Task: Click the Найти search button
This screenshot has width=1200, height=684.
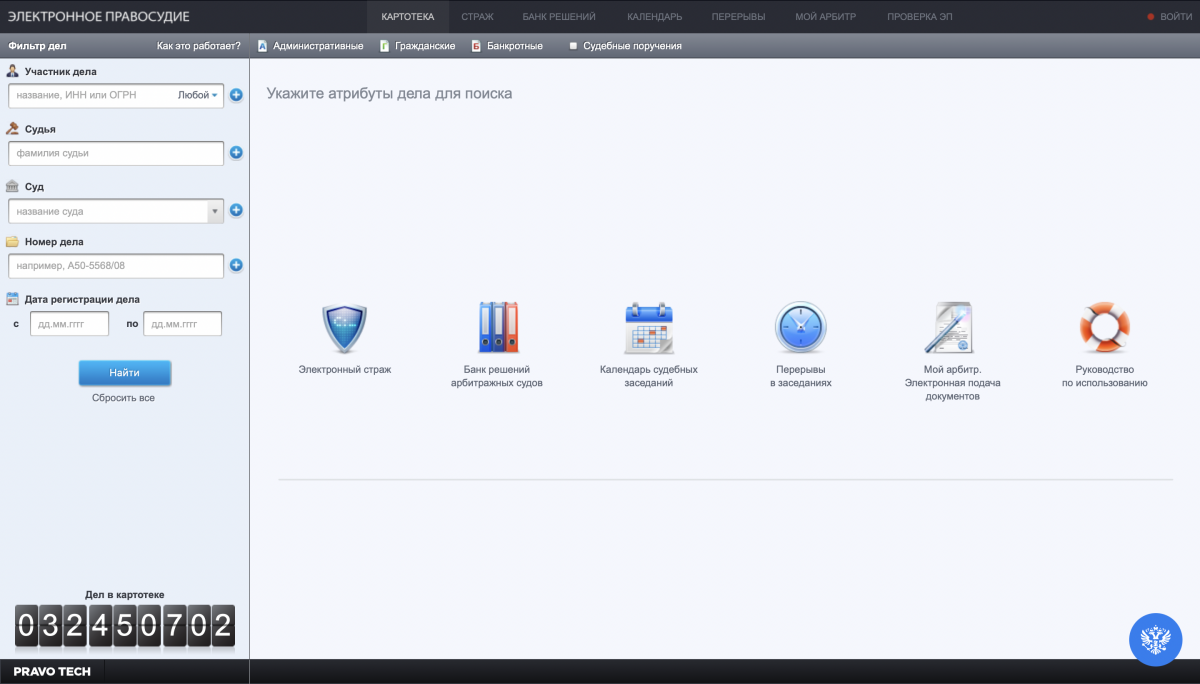Action: coord(125,373)
